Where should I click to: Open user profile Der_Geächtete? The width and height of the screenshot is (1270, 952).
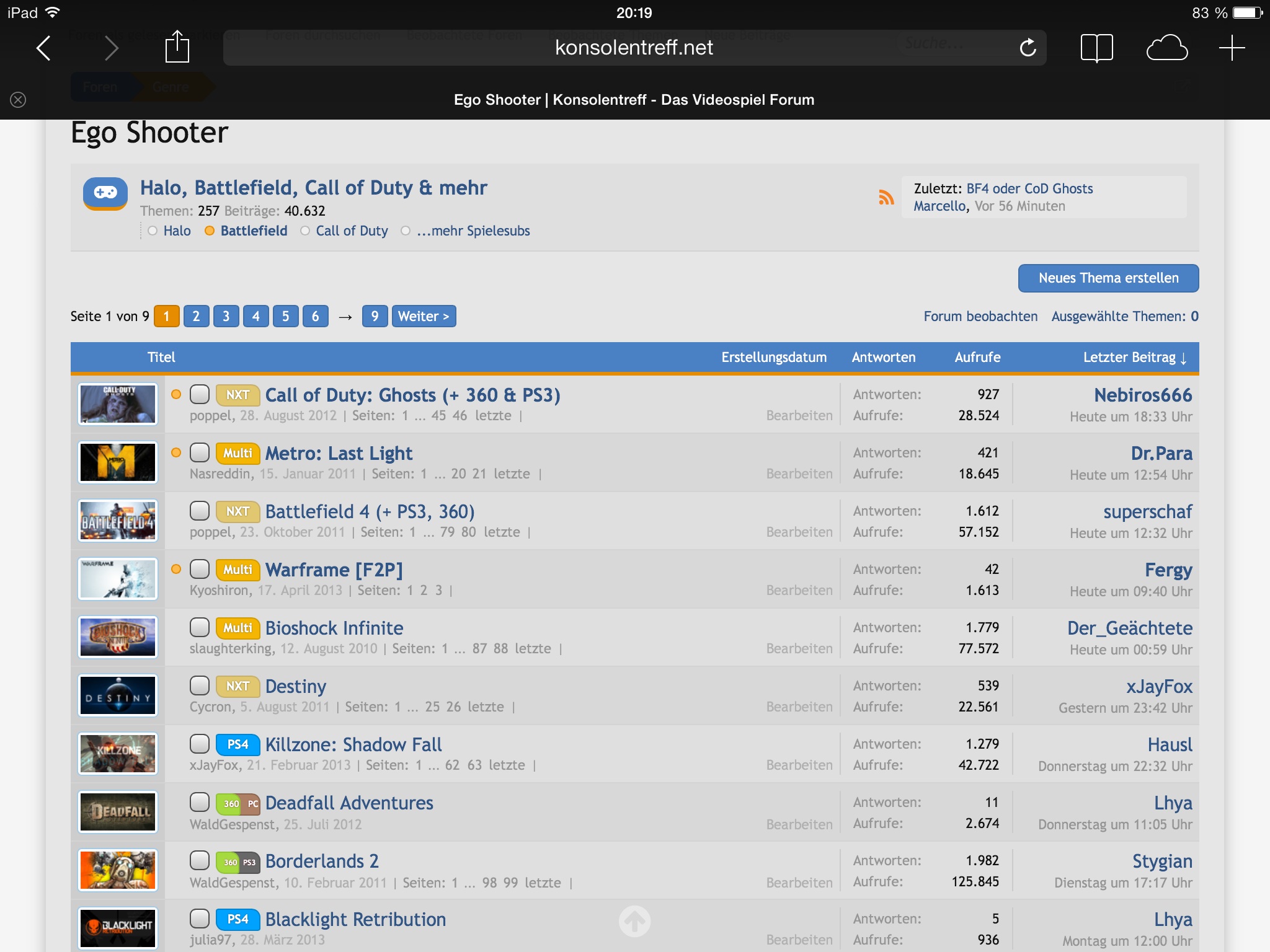(x=1130, y=628)
